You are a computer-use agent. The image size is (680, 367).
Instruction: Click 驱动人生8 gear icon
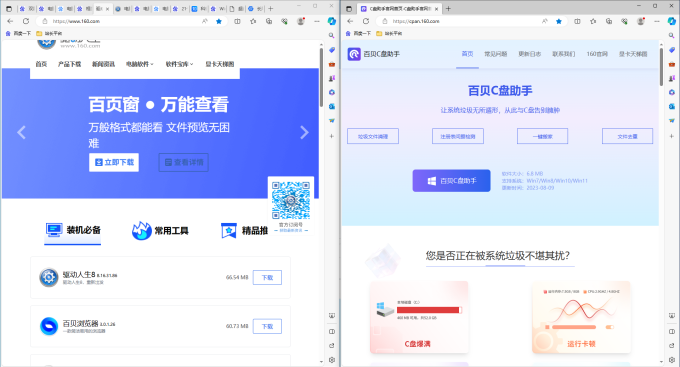[49, 278]
